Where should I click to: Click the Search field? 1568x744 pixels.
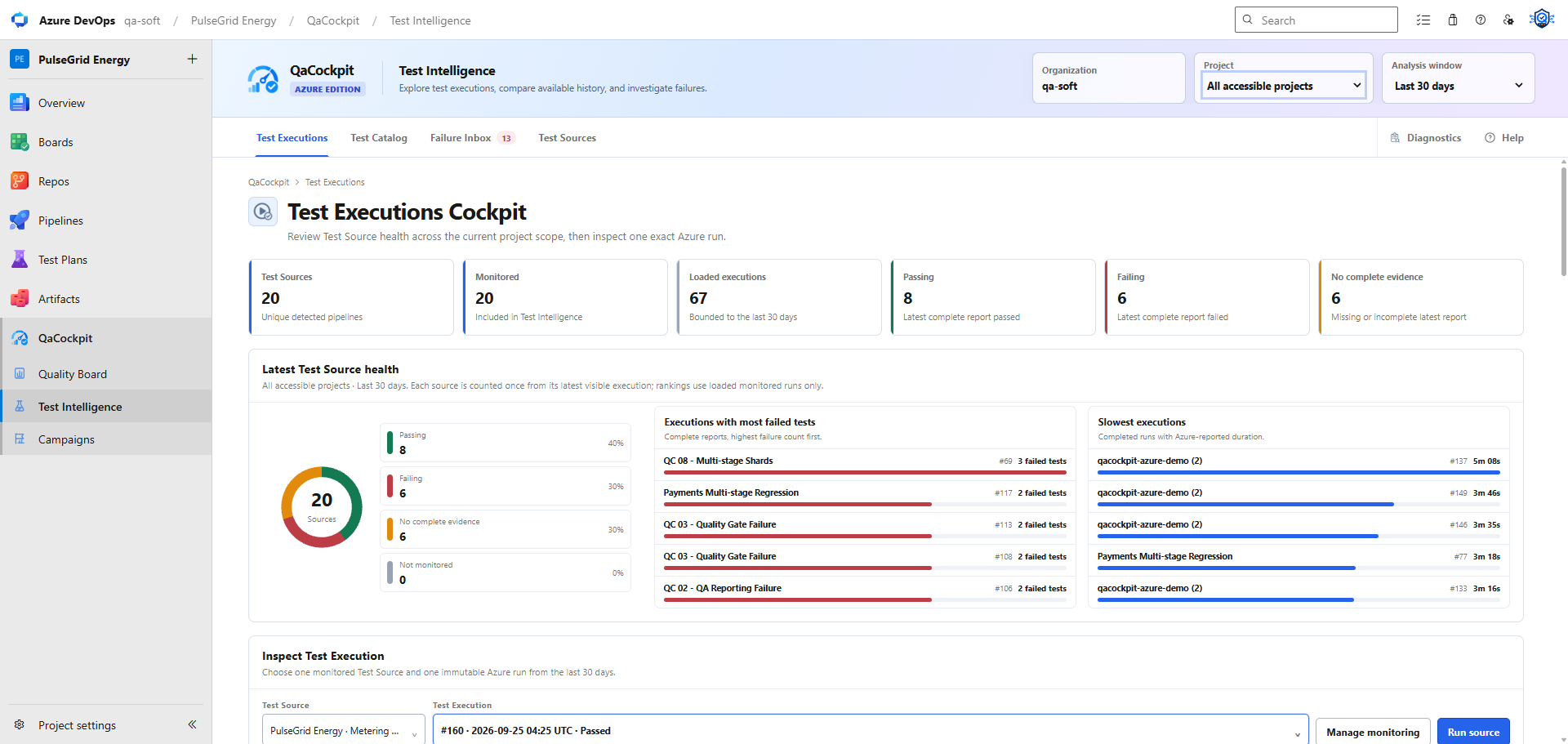(1316, 20)
